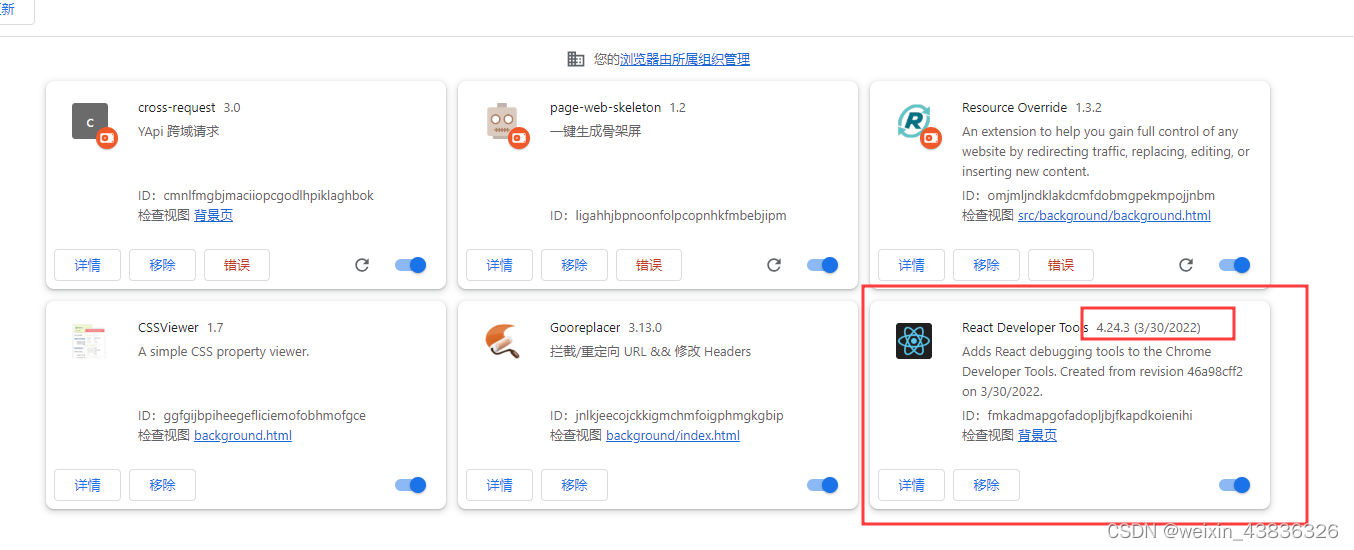Select '拦截/重定向 URL && 修改 Headers' text
Viewport: 1354px width, 550px height.
(x=650, y=352)
